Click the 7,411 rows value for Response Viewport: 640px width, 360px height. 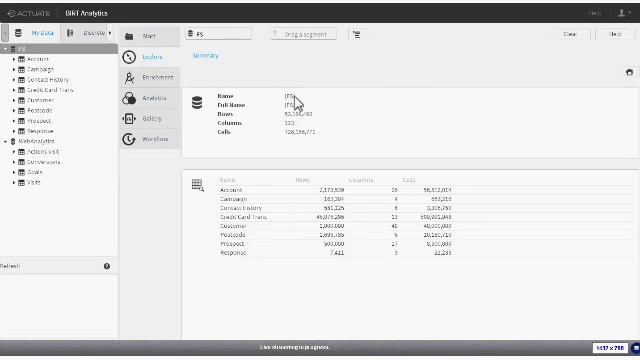click(x=337, y=253)
